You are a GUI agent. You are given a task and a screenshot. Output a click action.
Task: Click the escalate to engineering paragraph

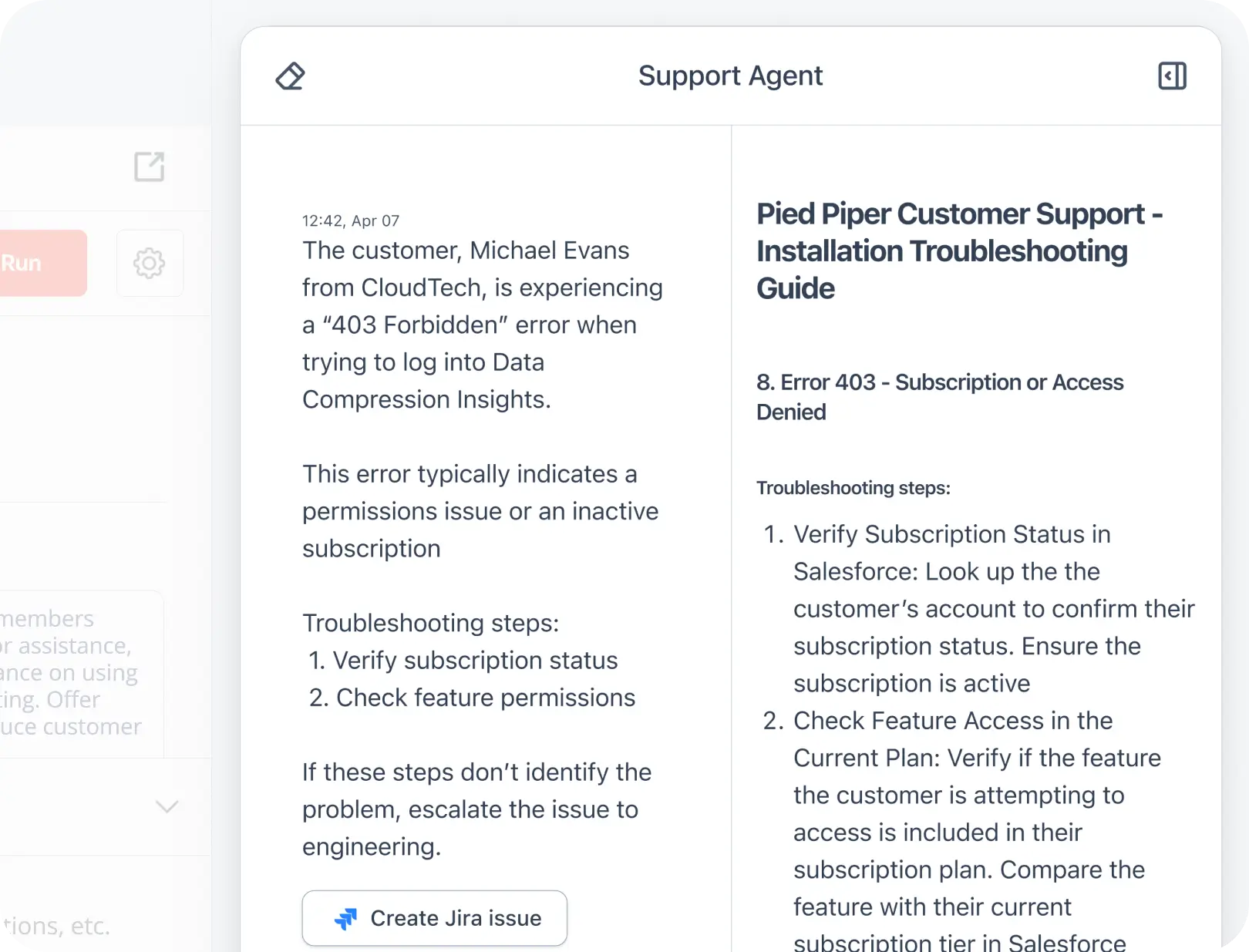(x=476, y=809)
